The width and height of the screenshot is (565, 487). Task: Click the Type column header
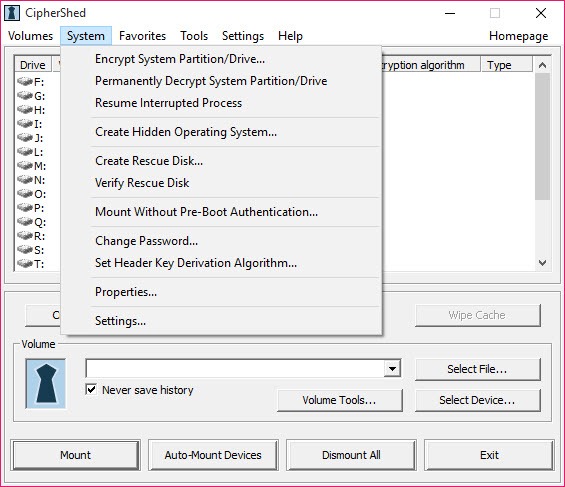pos(506,65)
